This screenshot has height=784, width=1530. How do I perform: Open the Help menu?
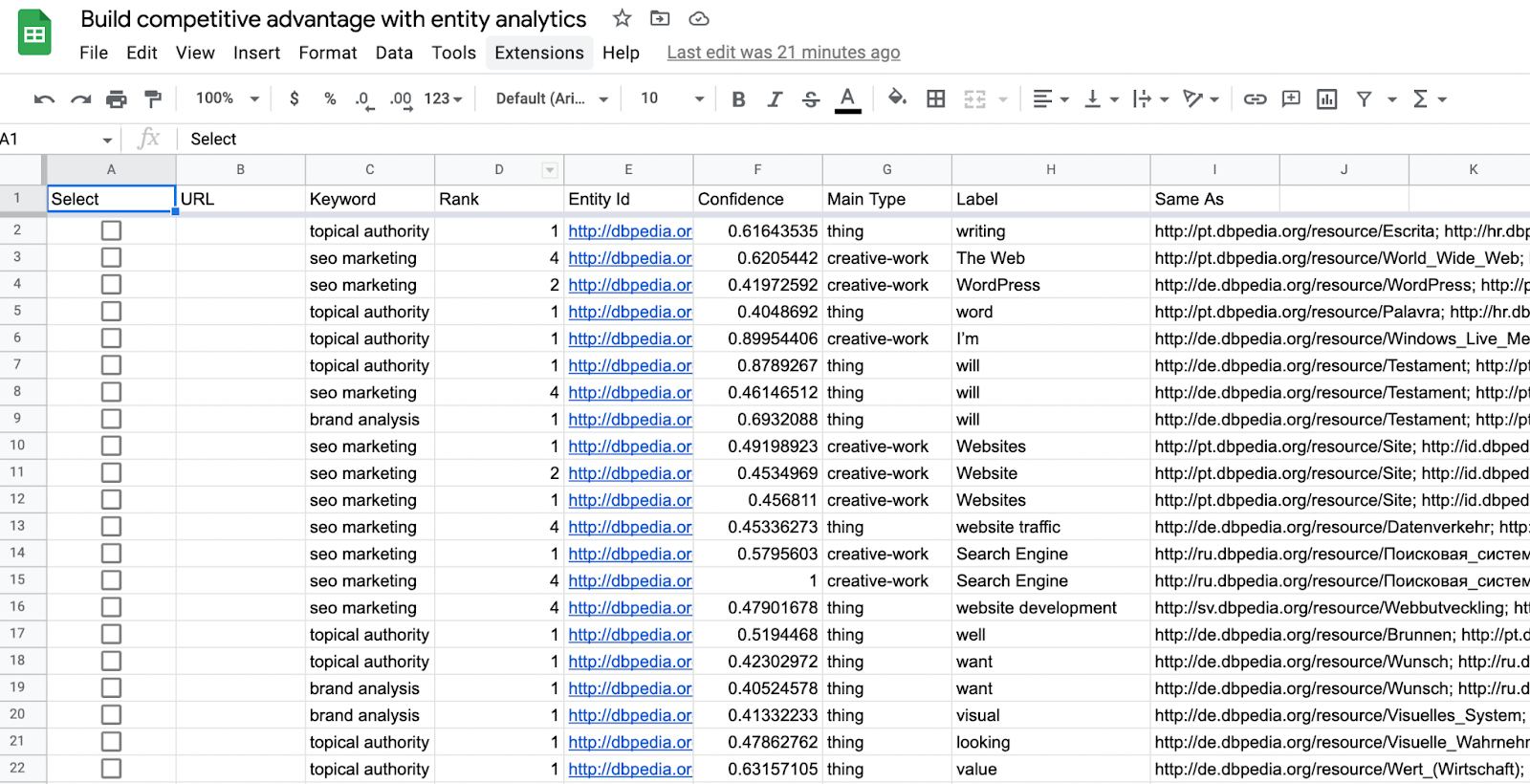click(x=621, y=53)
